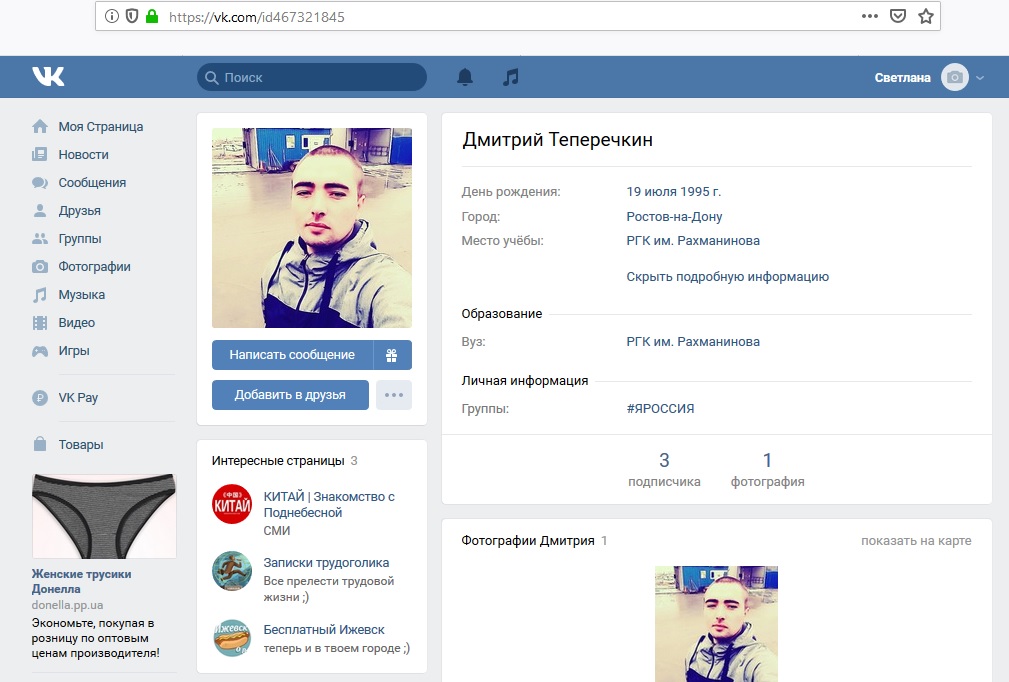Click the Поиск search field
The image size is (1009, 682).
click(x=312, y=77)
